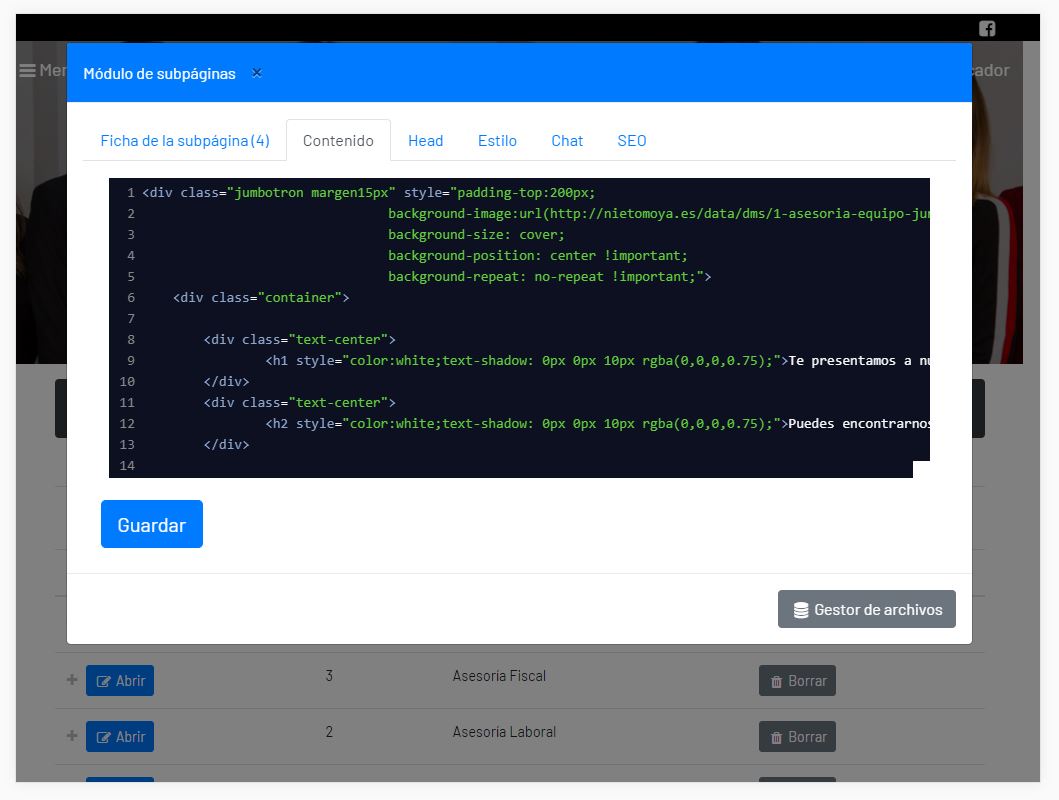Click the plus icon beside Asesoria Fiscal's row
Image resolution: width=1059 pixels, height=800 pixels.
click(x=71, y=679)
